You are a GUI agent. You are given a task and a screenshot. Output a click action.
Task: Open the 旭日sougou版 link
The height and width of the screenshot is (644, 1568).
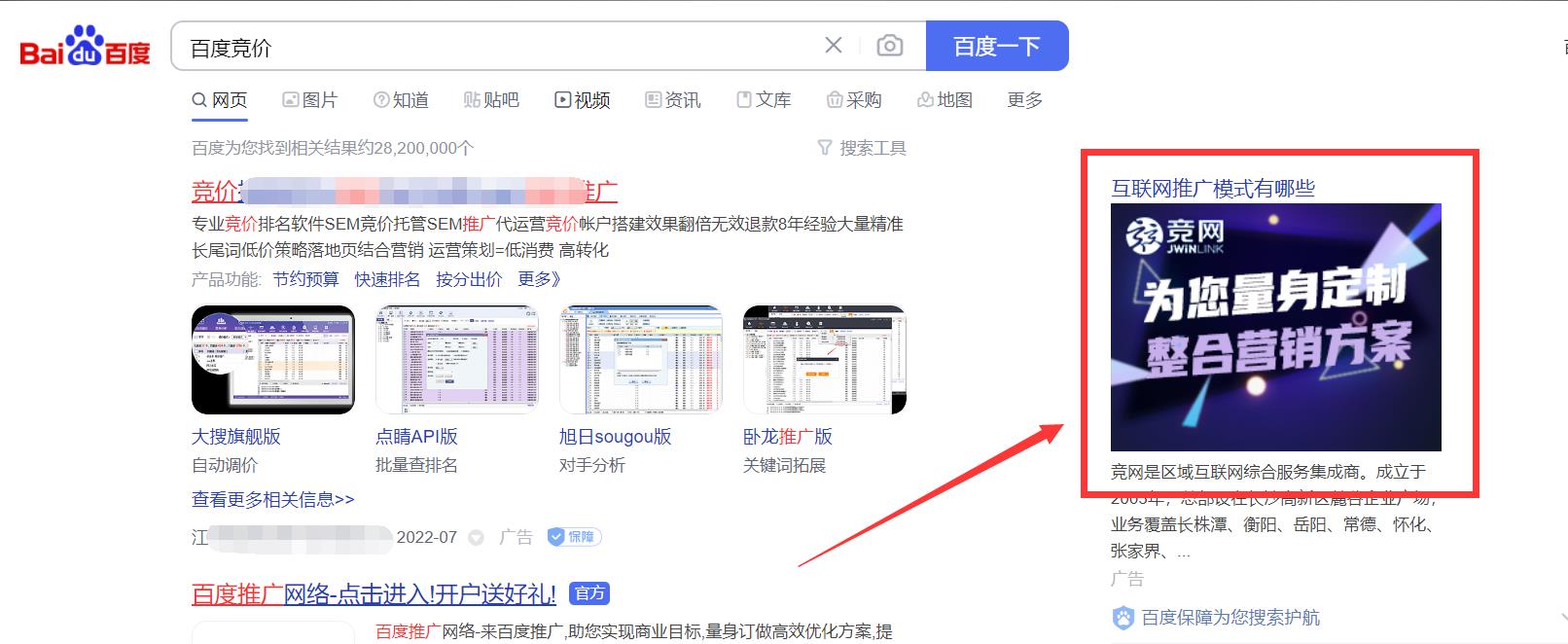pyautogui.click(x=616, y=437)
